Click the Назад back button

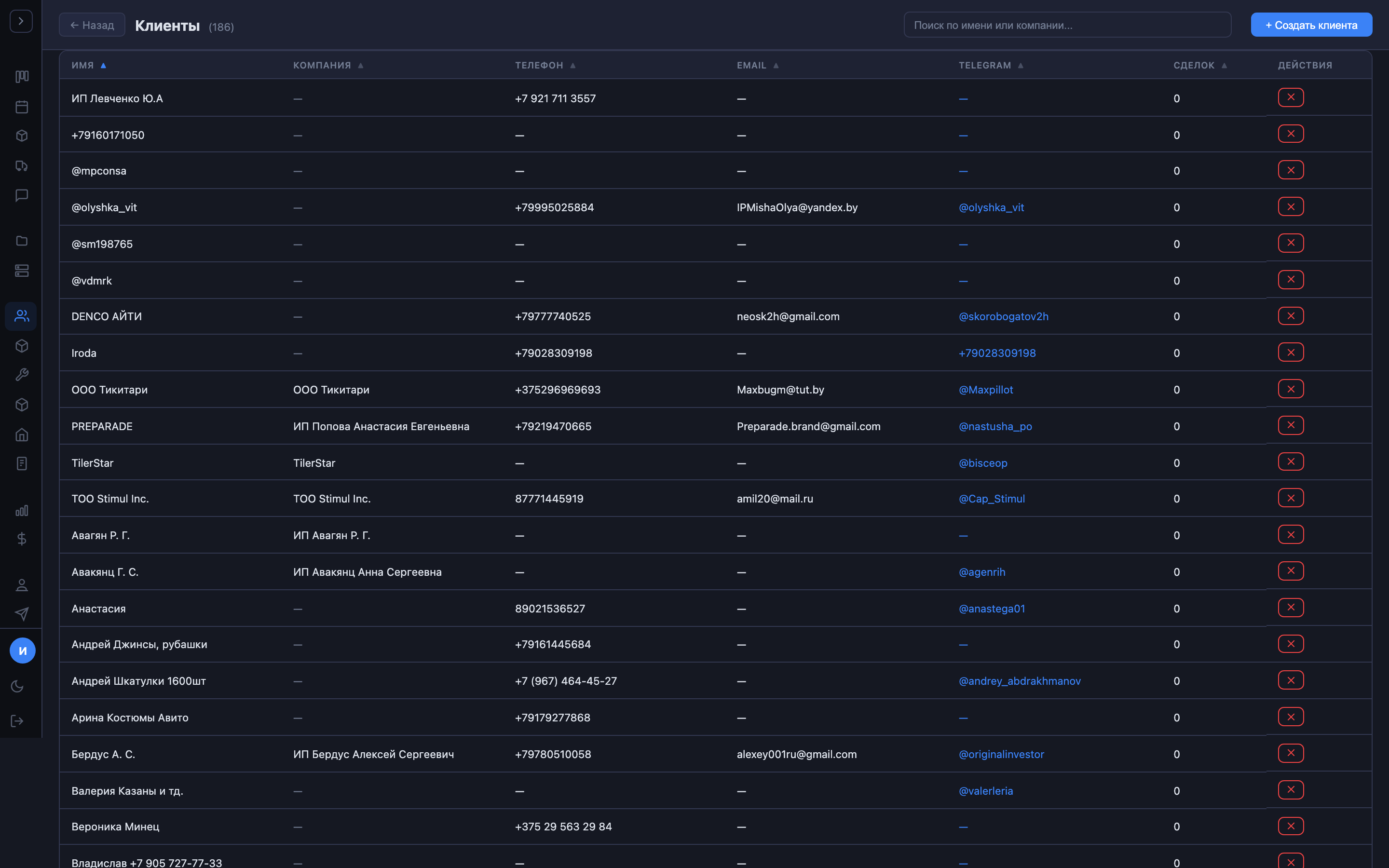click(92, 25)
